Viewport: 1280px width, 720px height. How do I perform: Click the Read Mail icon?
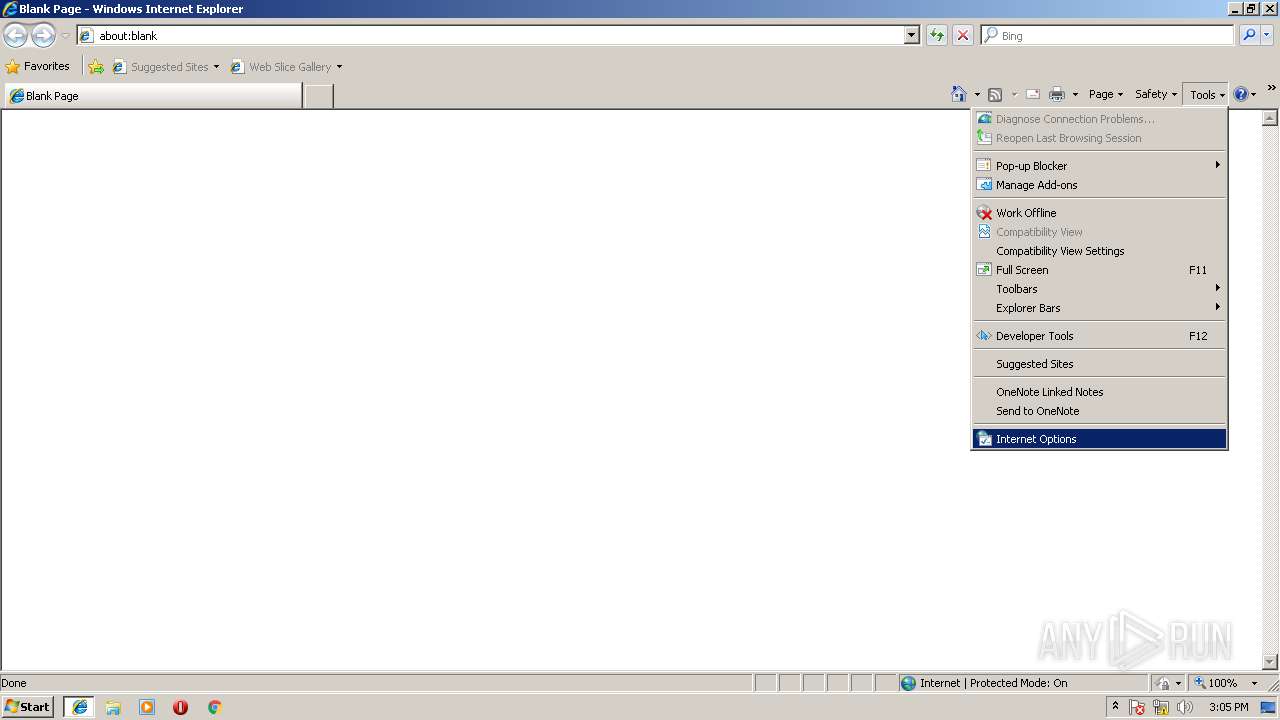pos(1033,94)
